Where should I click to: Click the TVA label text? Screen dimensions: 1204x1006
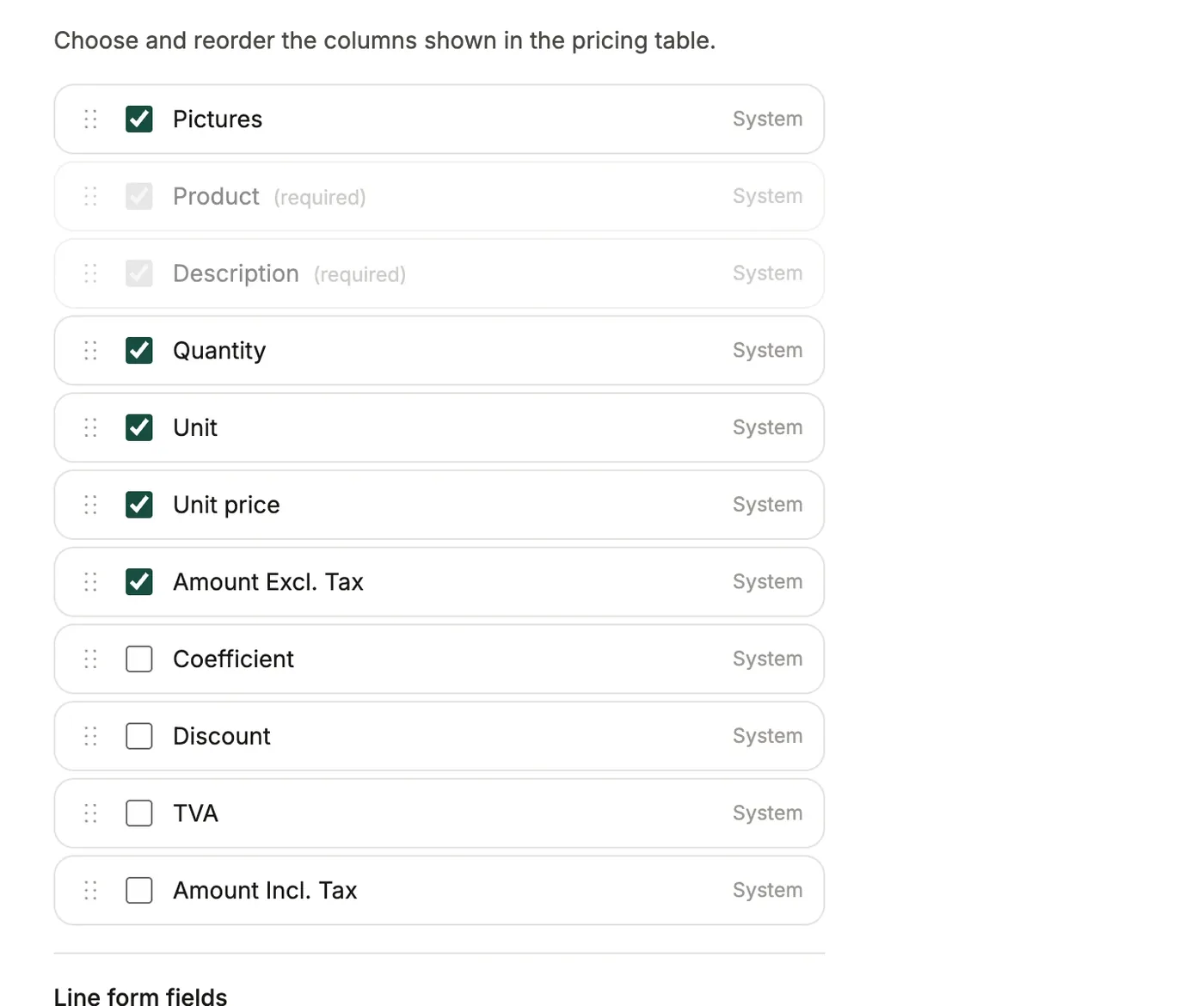tap(195, 813)
